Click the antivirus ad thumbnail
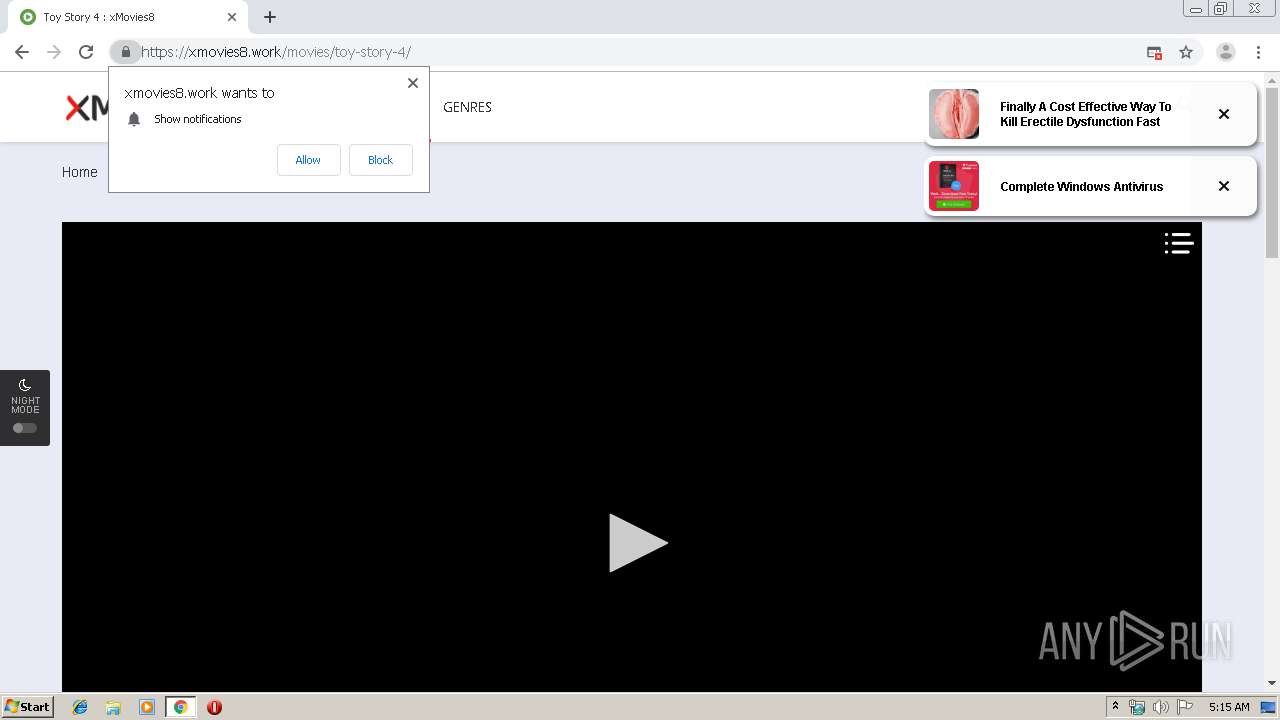The width and height of the screenshot is (1280, 720). click(x=954, y=186)
